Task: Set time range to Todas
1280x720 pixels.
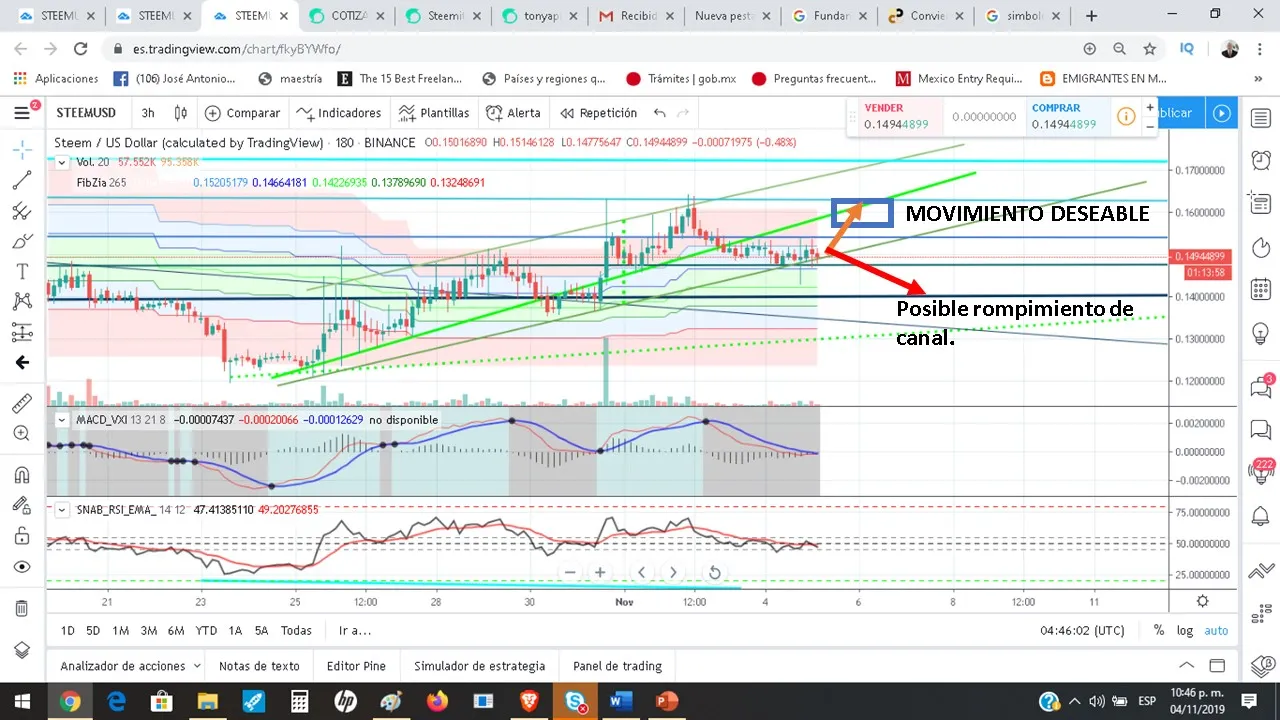Action: point(296,631)
